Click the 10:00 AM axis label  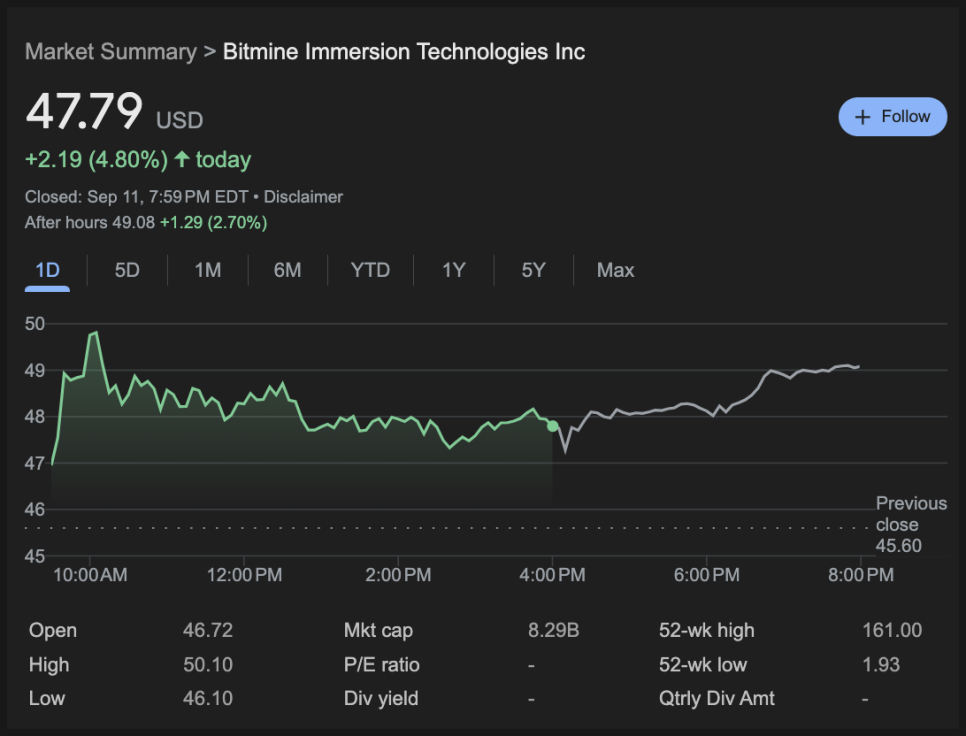click(x=91, y=575)
